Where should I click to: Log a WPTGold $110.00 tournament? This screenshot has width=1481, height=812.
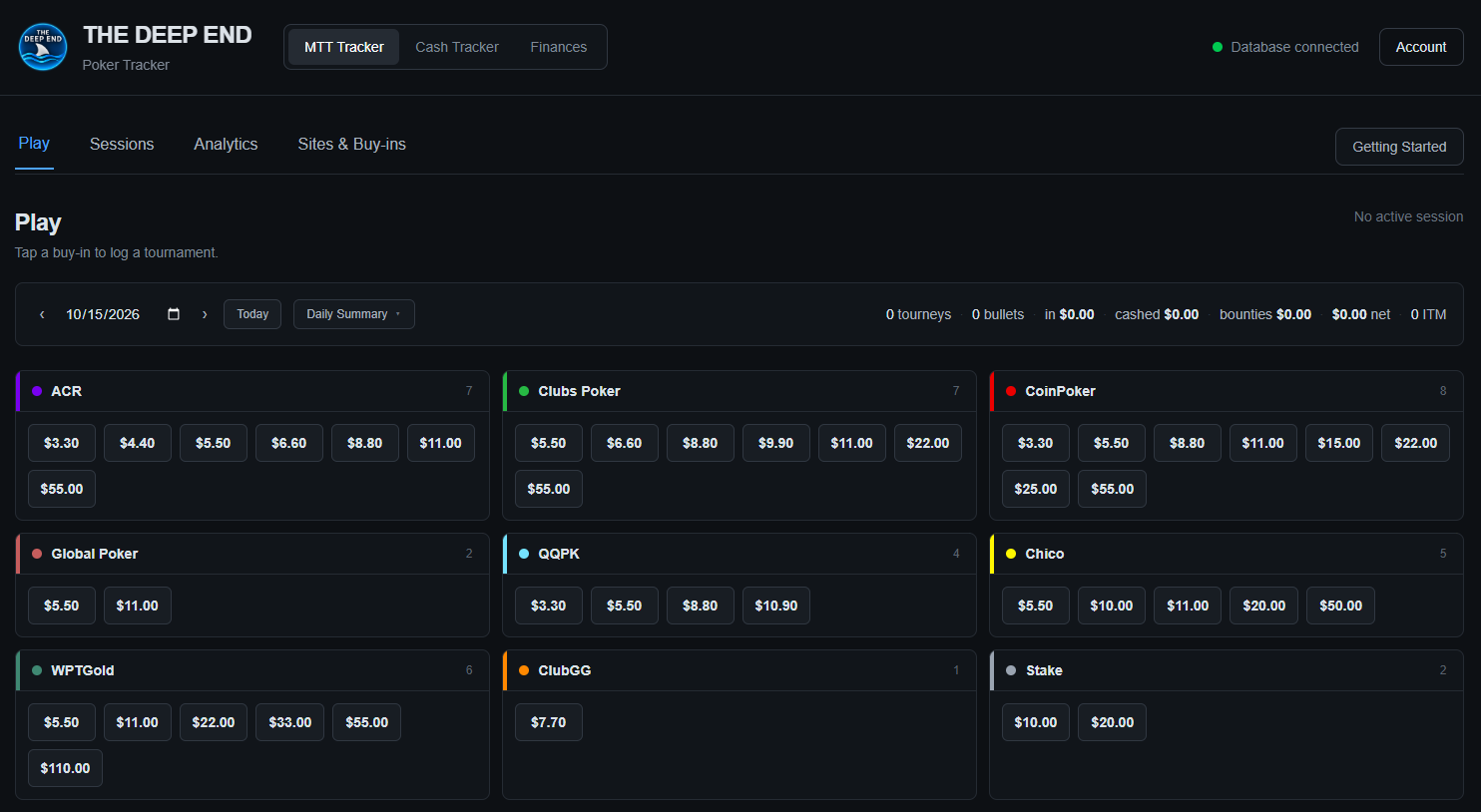point(65,768)
